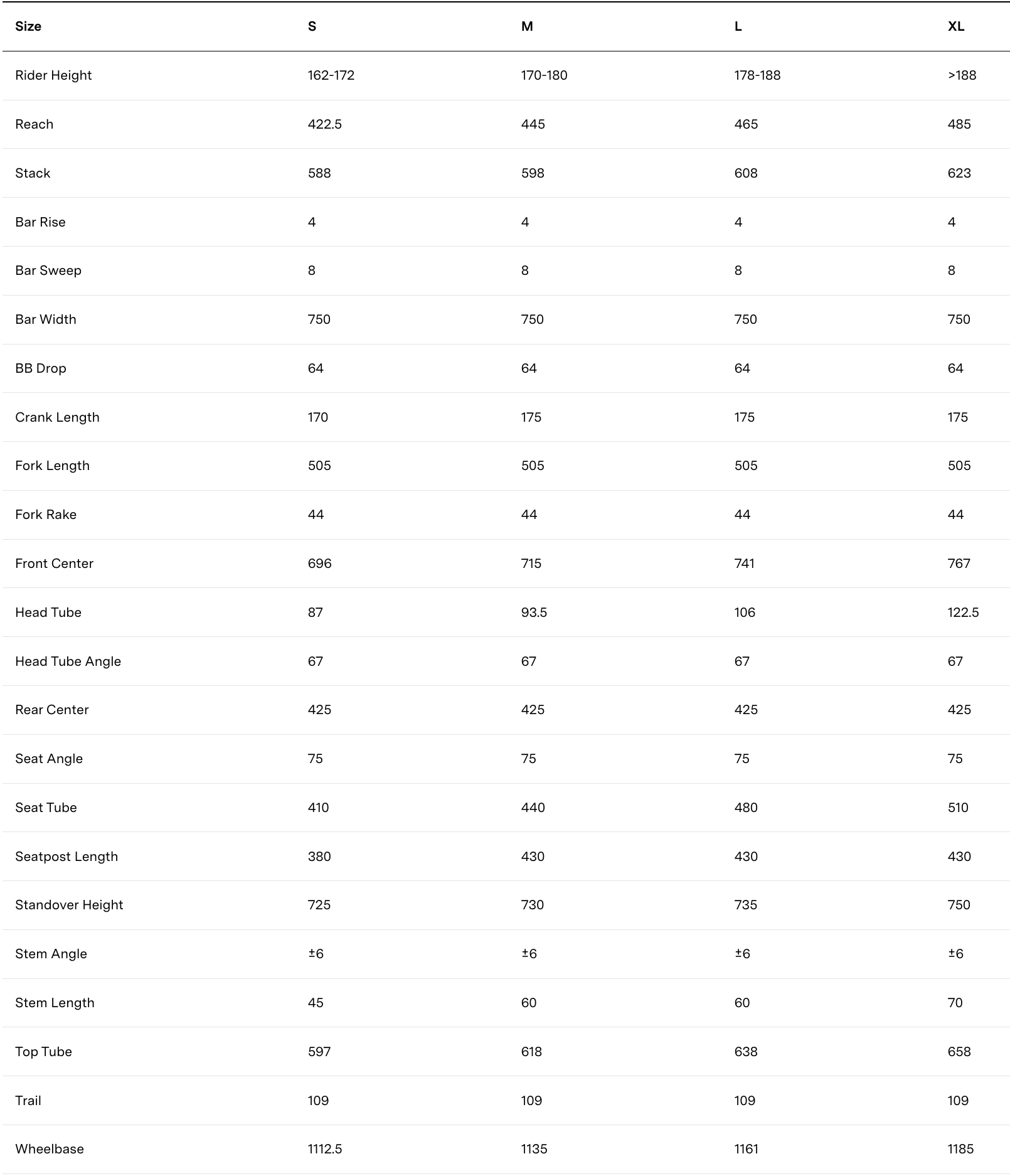Click the Reach value 422.5

tap(324, 124)
